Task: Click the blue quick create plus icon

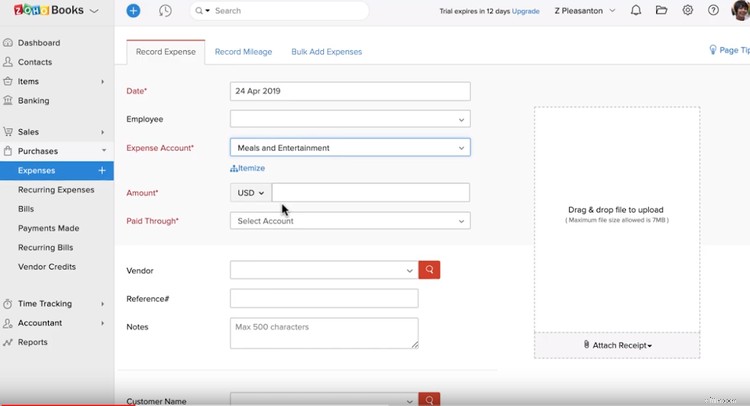Action: [x=134, y=11]
